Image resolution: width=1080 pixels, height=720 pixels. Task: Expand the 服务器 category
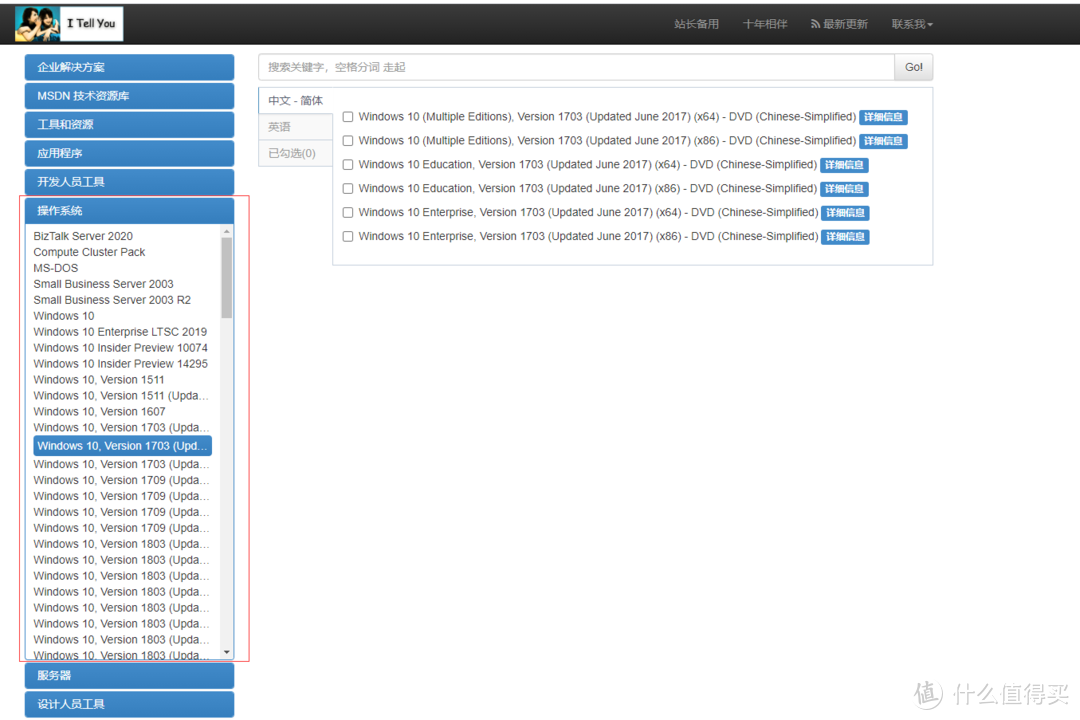pos(129,675)
